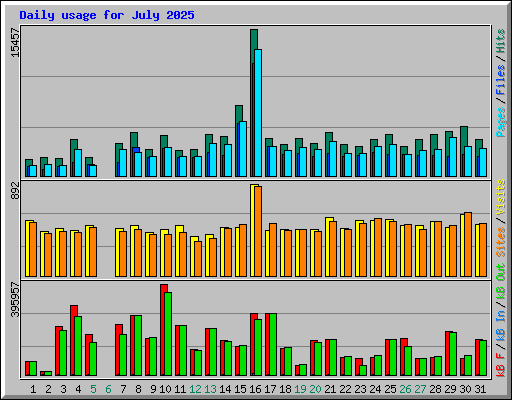
Task: Click day 25 on the x-axis
Action: click(390, 389)
